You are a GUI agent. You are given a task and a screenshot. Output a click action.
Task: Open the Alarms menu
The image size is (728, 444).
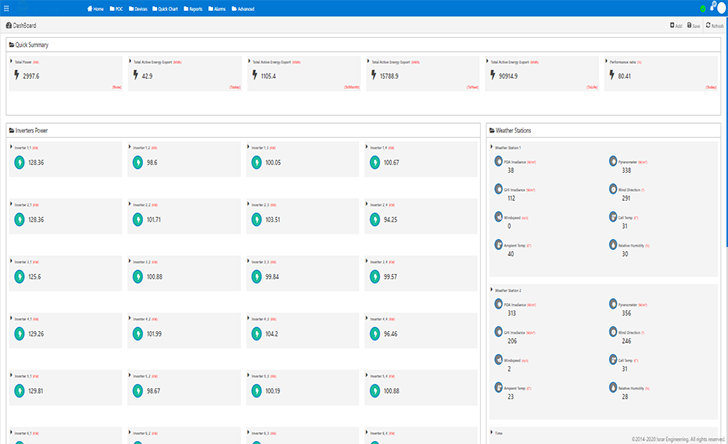tap(217, 9)
